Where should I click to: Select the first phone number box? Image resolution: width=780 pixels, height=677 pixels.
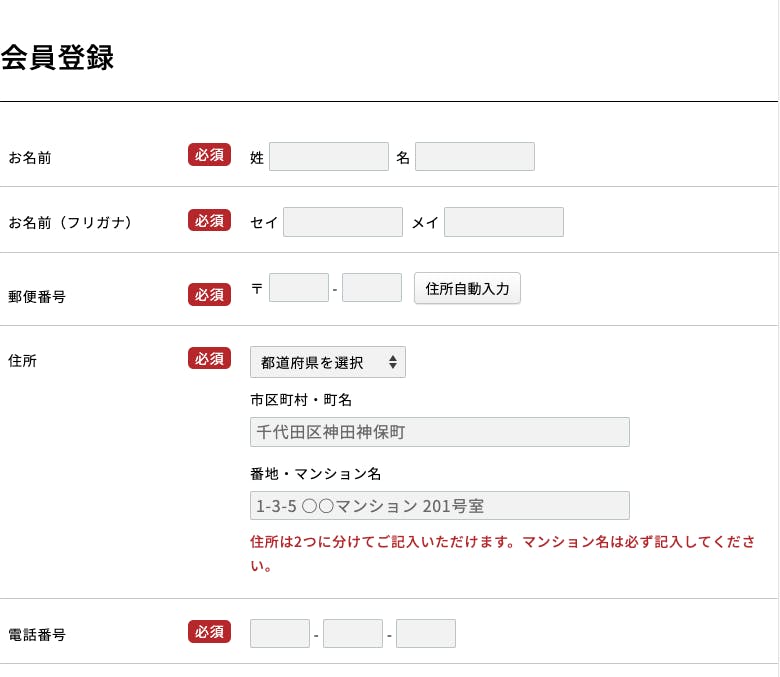(279, 634)
